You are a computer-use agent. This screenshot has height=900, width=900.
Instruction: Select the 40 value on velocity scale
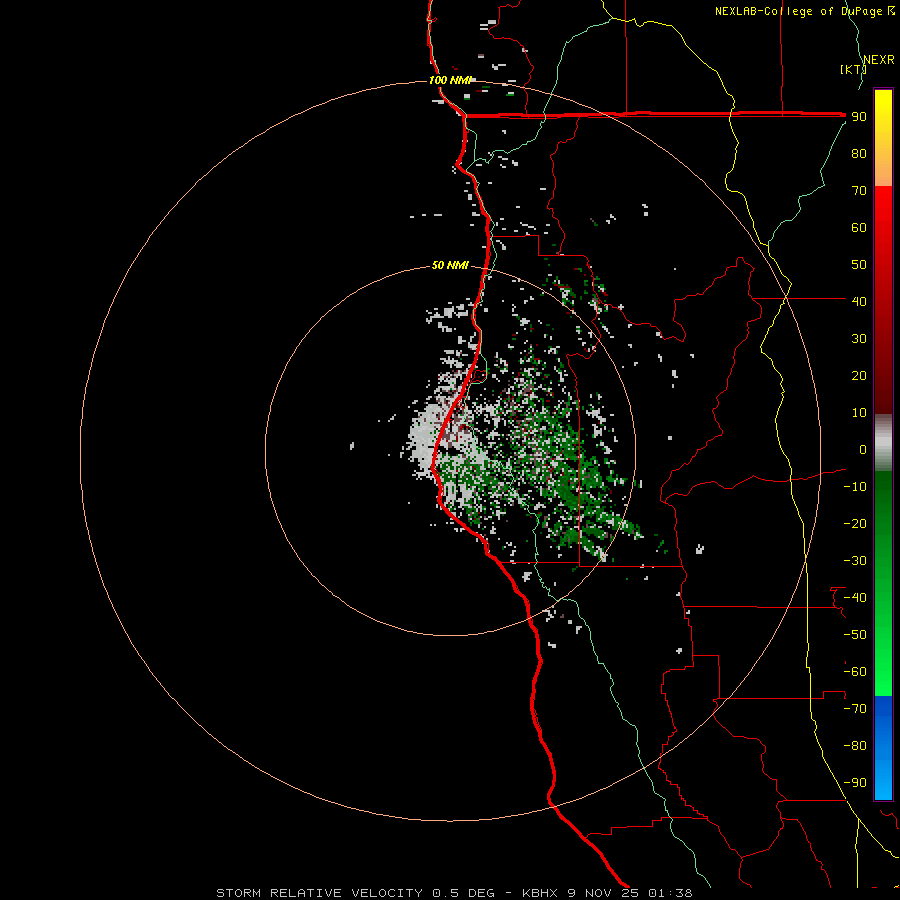pos(859,301)
